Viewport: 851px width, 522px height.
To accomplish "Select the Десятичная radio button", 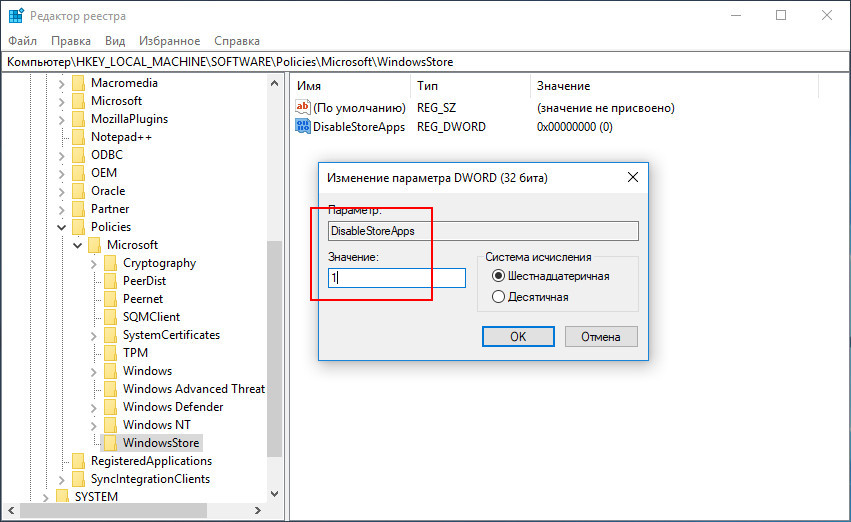I will click(498, 297).
